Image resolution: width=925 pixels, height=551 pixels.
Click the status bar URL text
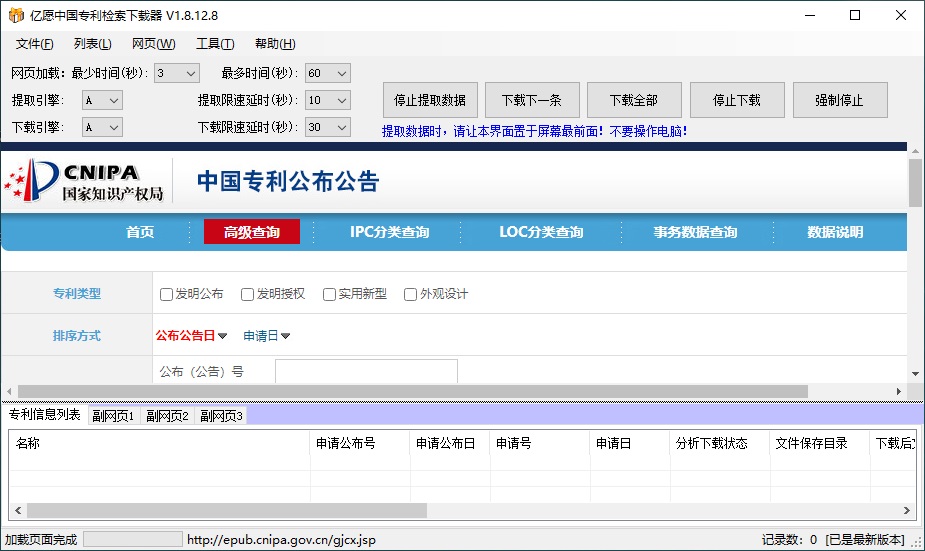tap(281, 540)
